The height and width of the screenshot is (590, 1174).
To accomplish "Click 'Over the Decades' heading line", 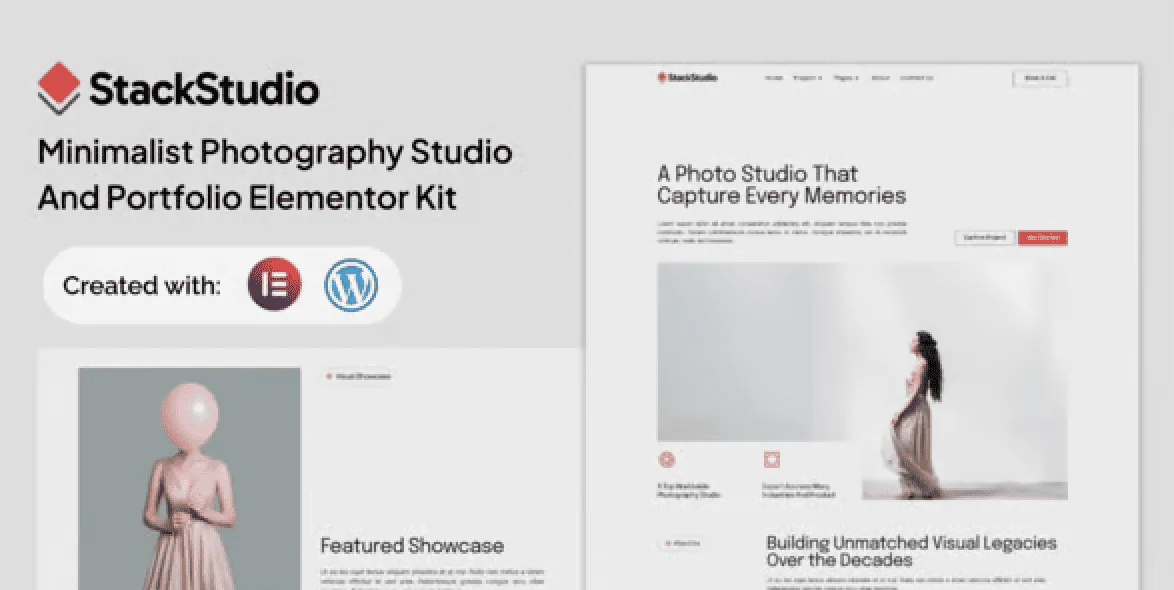I will [839, 560].
